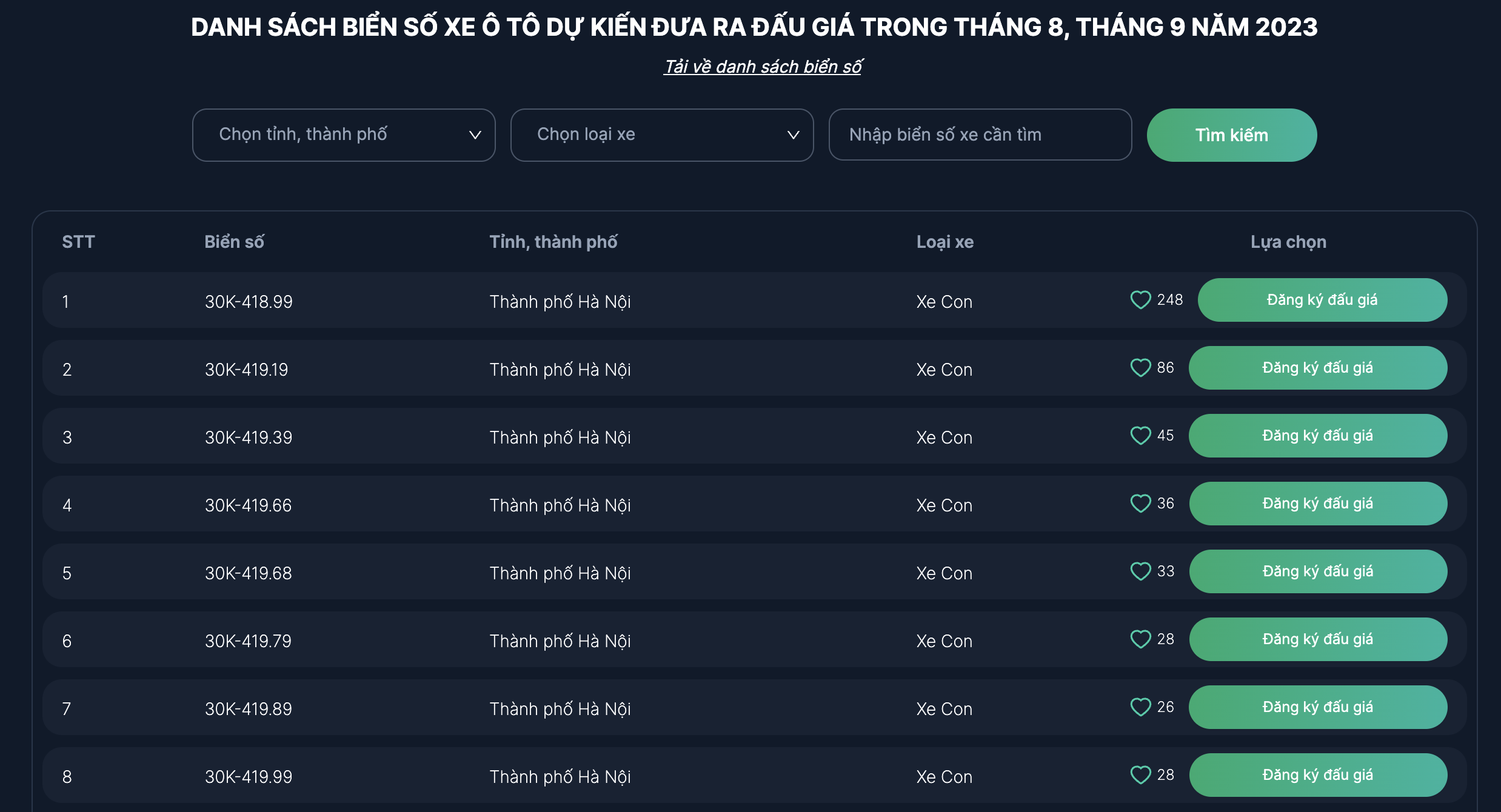Bid registration button for plate 30K-419.66
1501x812 pixels.
pos(1318,504)
